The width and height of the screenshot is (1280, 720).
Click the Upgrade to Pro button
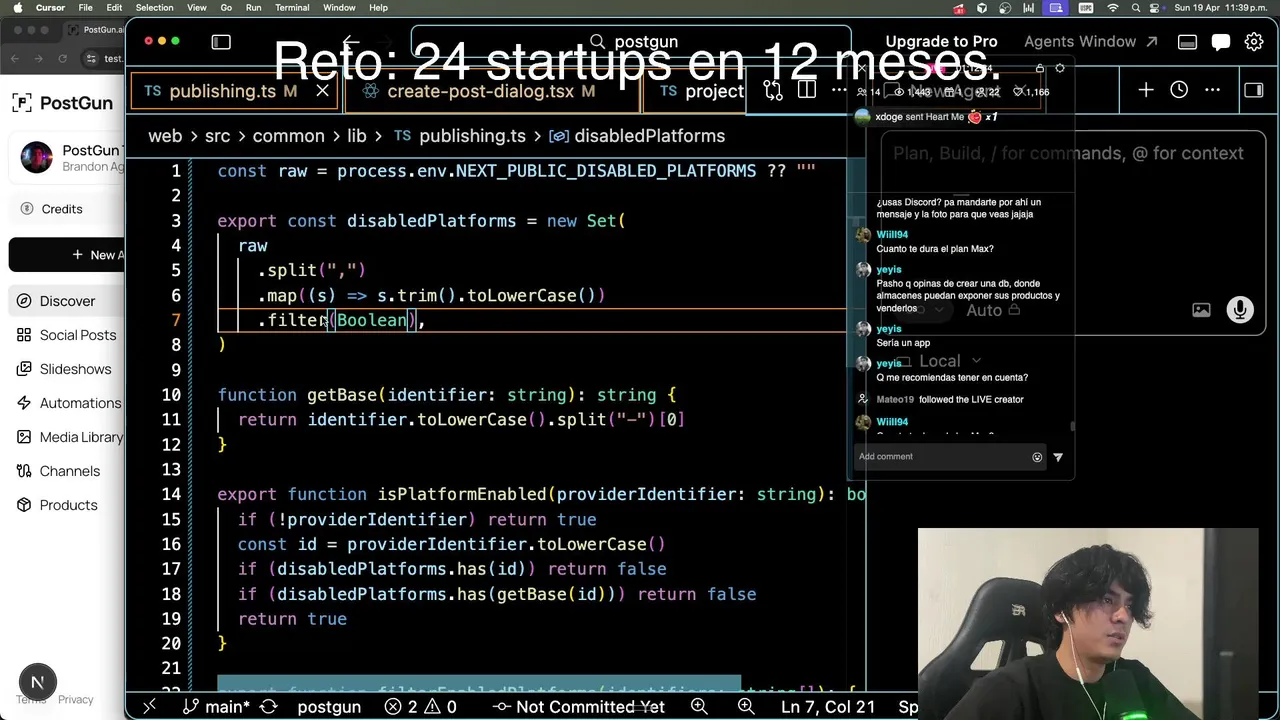941,42
